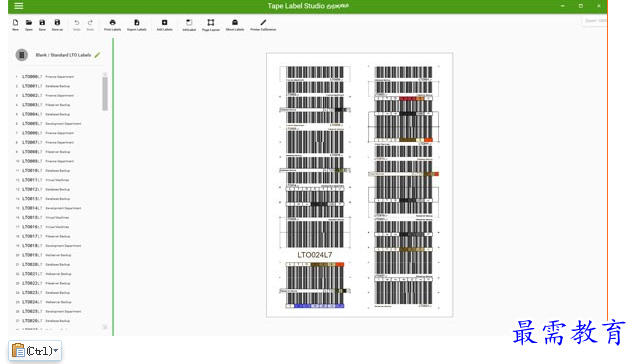This screenshot has height=364, width=634.
Task: Click the Undo arrow
Action: pos(76,24)
